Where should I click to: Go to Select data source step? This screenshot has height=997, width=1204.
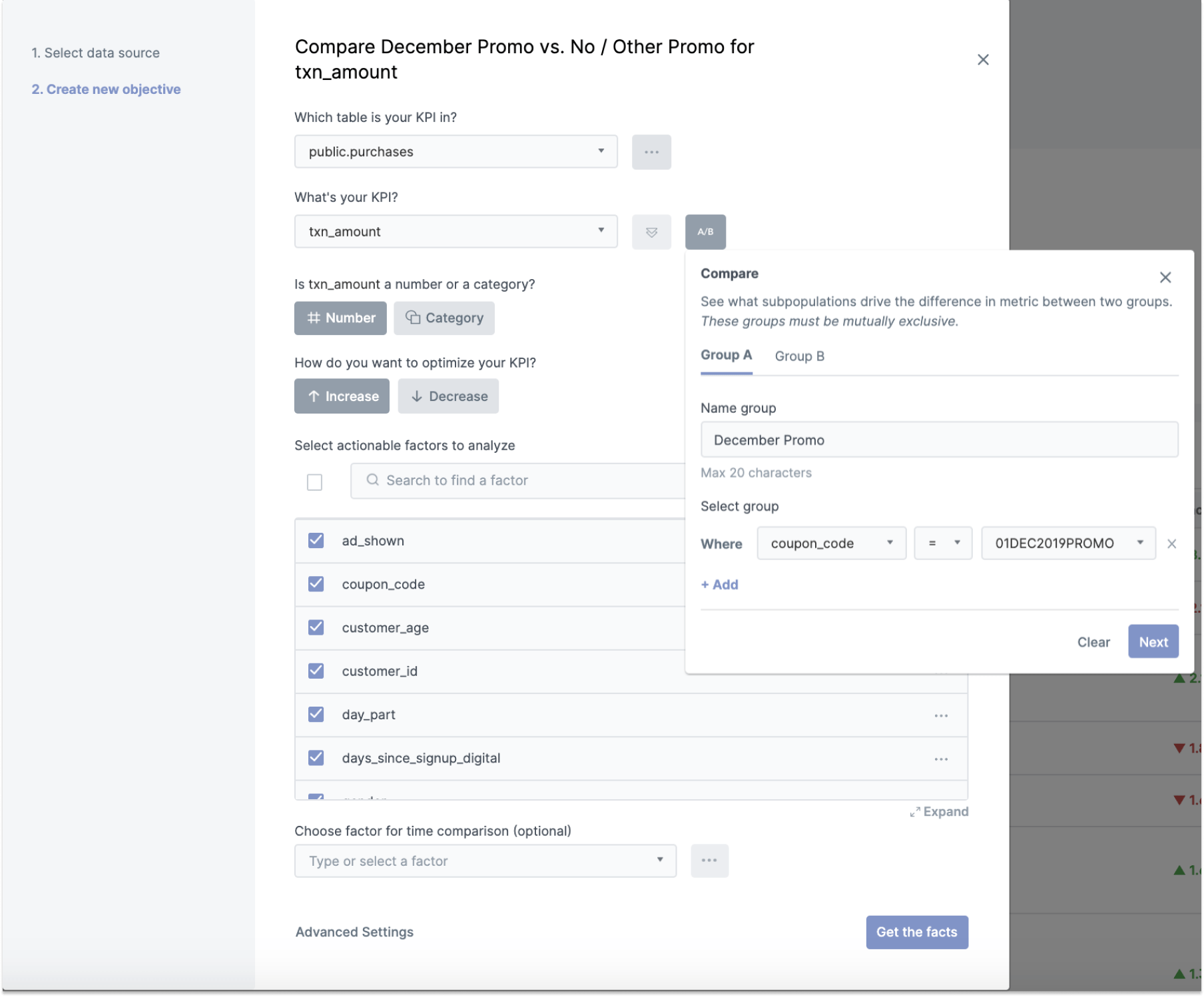pyautogui.click(x=95, y=53)
